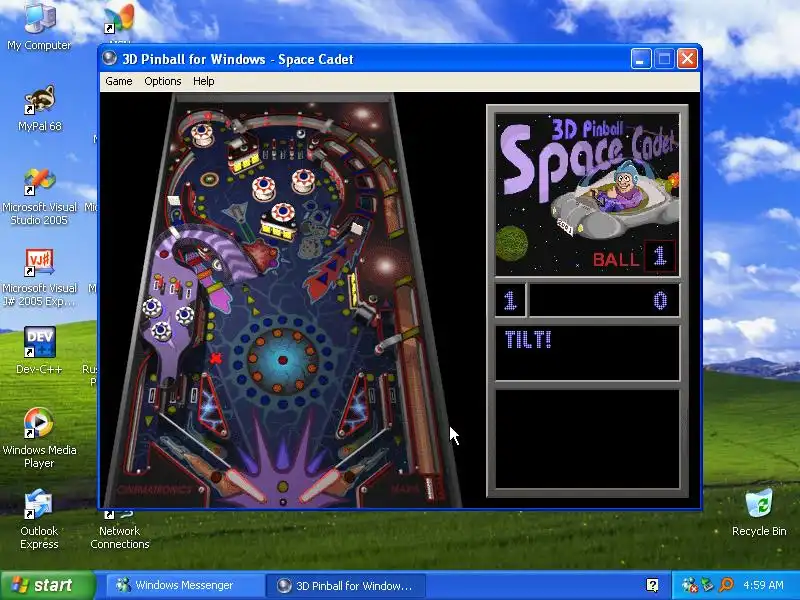
Task: Click the 4:59 AM clock
Action: [x=763, y=585]
